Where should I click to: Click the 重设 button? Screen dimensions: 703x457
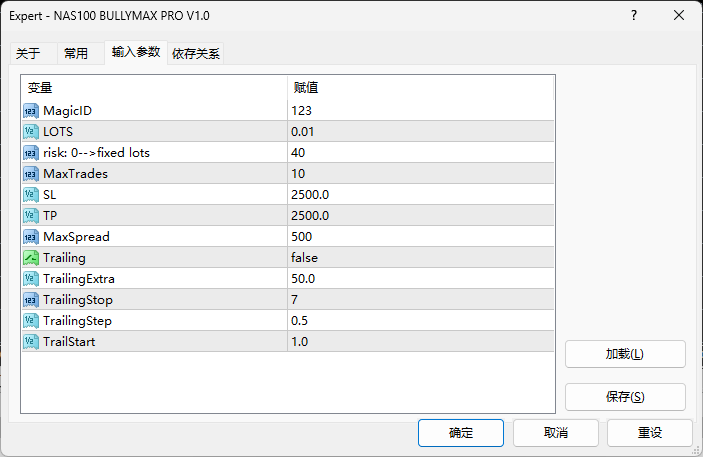(650, 433)
